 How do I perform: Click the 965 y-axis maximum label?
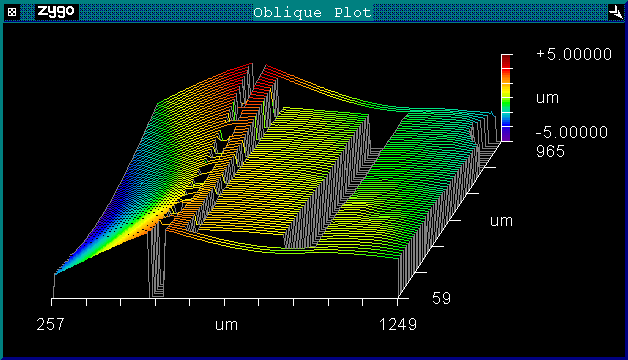pos(550,151)
